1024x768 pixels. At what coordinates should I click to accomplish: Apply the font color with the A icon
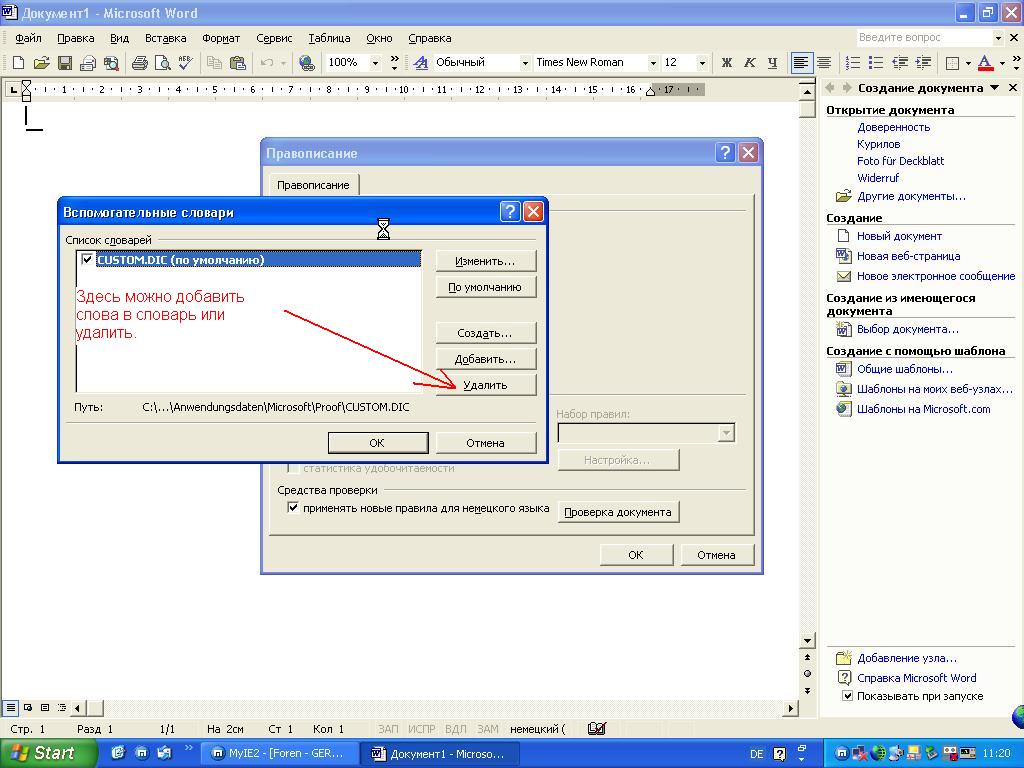[x=986, y=63]
